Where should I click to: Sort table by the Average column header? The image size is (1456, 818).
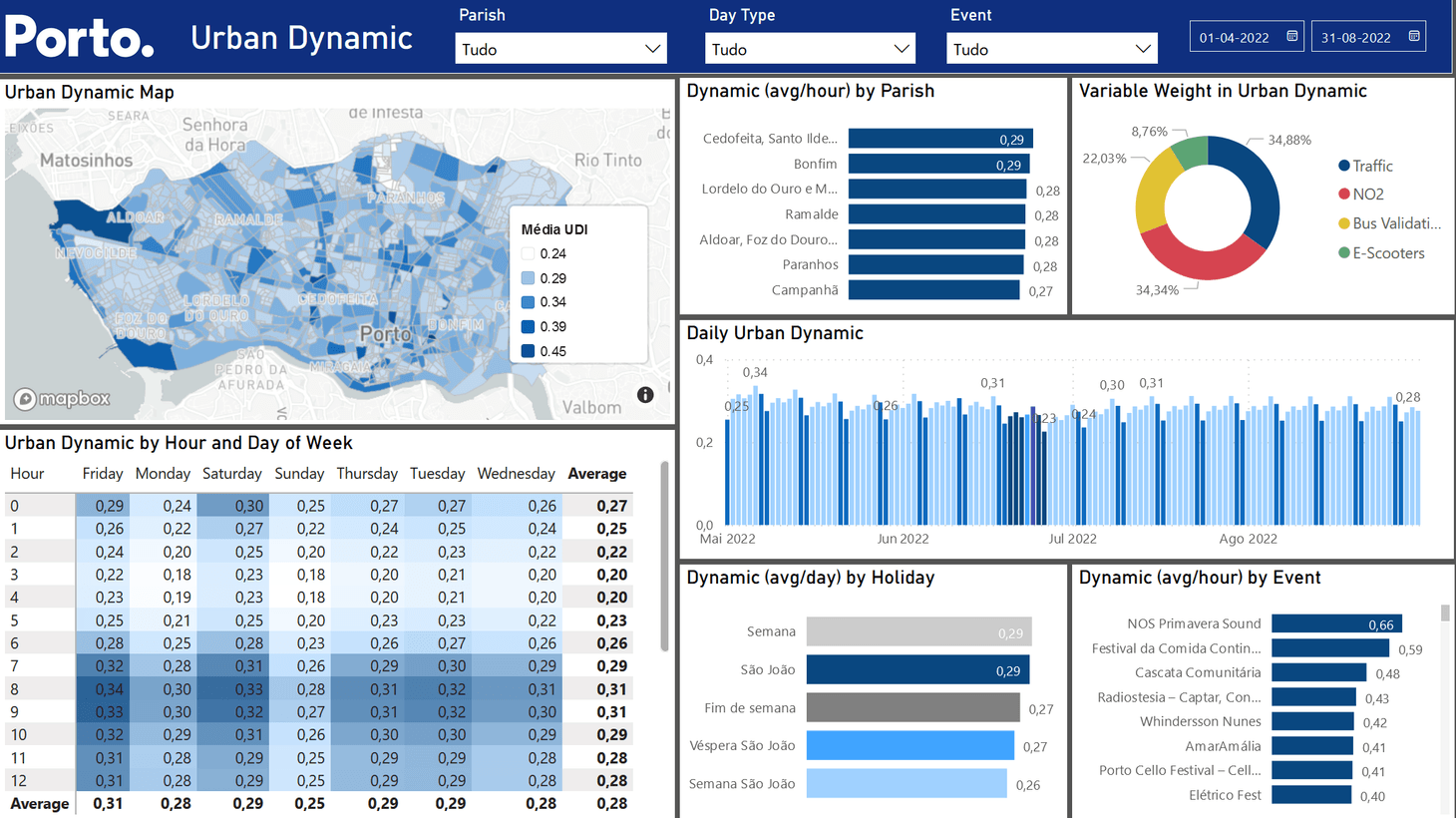(x=596, y=474)
